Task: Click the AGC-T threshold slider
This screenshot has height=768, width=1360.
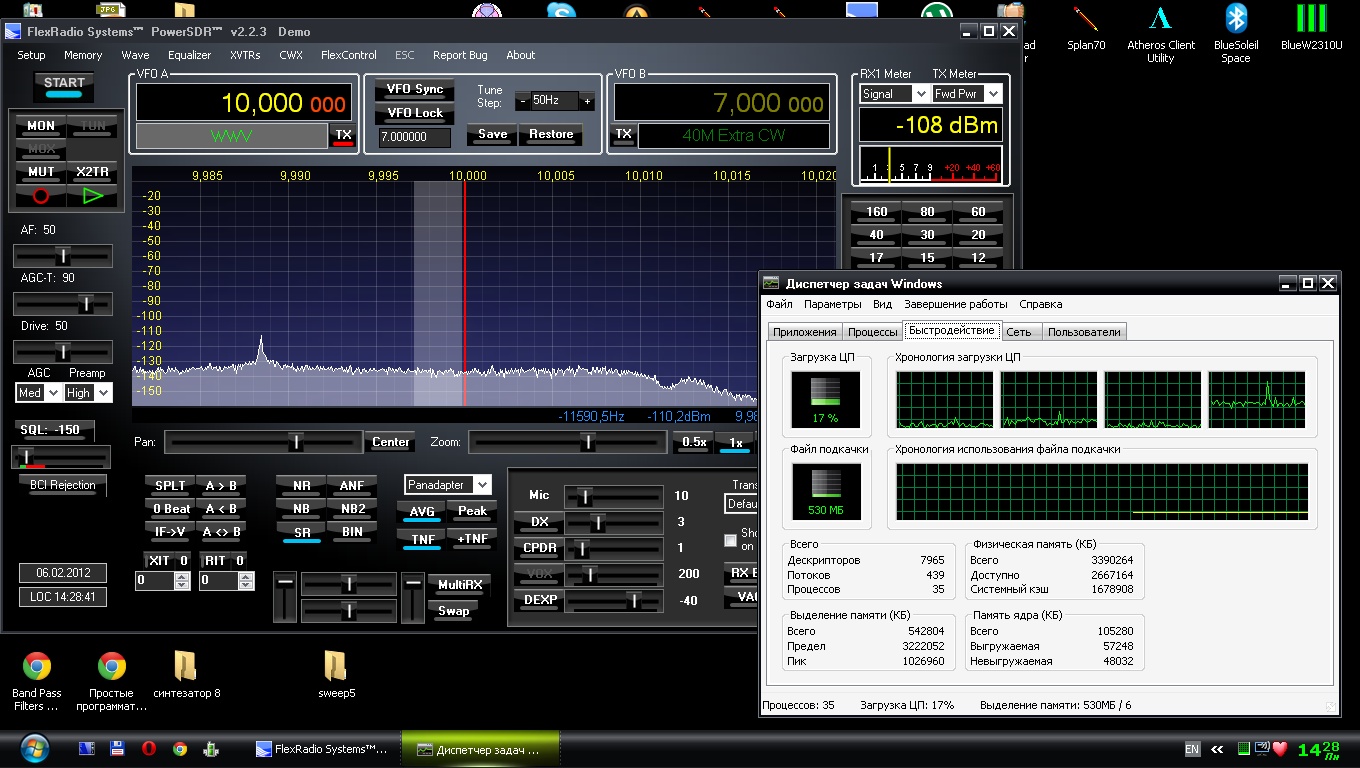Action: click(63, 303)
